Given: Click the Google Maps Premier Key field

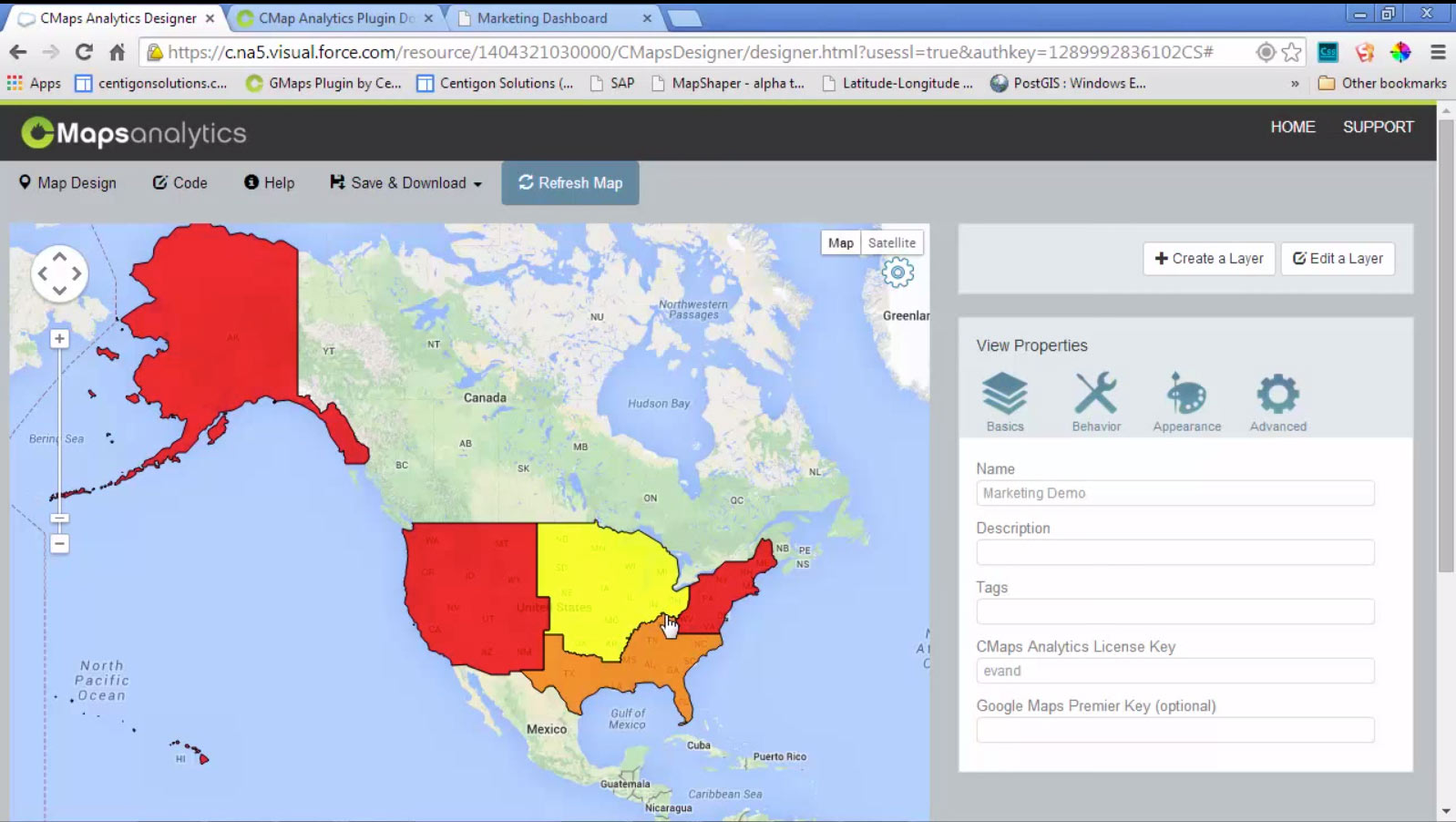Looking at the screenshot, I should point(1175,730).
